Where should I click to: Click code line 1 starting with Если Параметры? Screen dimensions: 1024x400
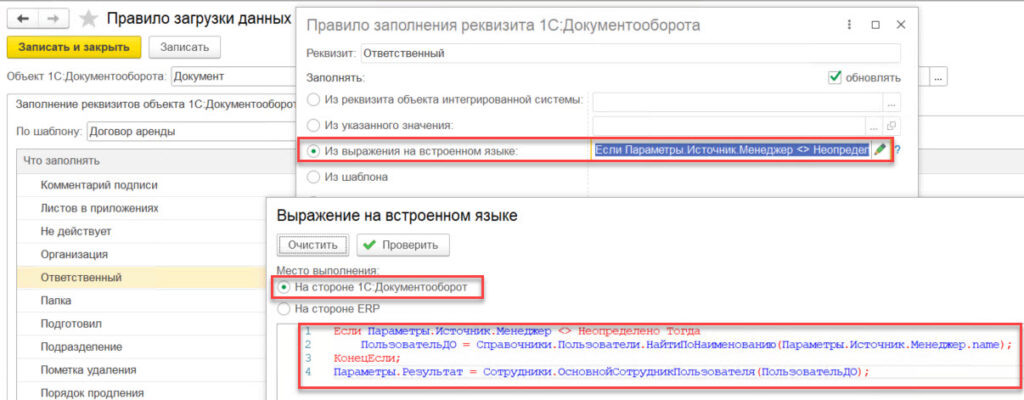click(516, 331)
